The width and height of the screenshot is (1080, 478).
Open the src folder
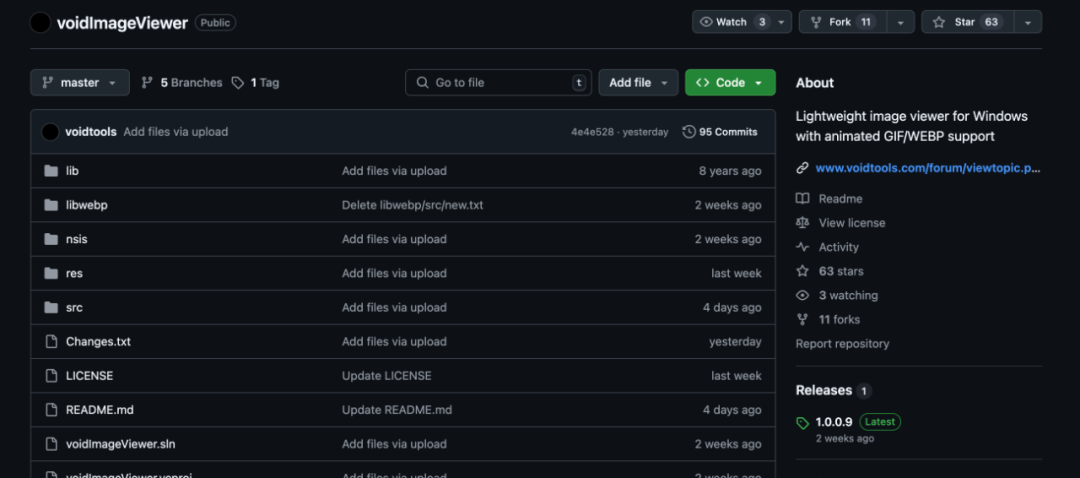tap(74, 308)
